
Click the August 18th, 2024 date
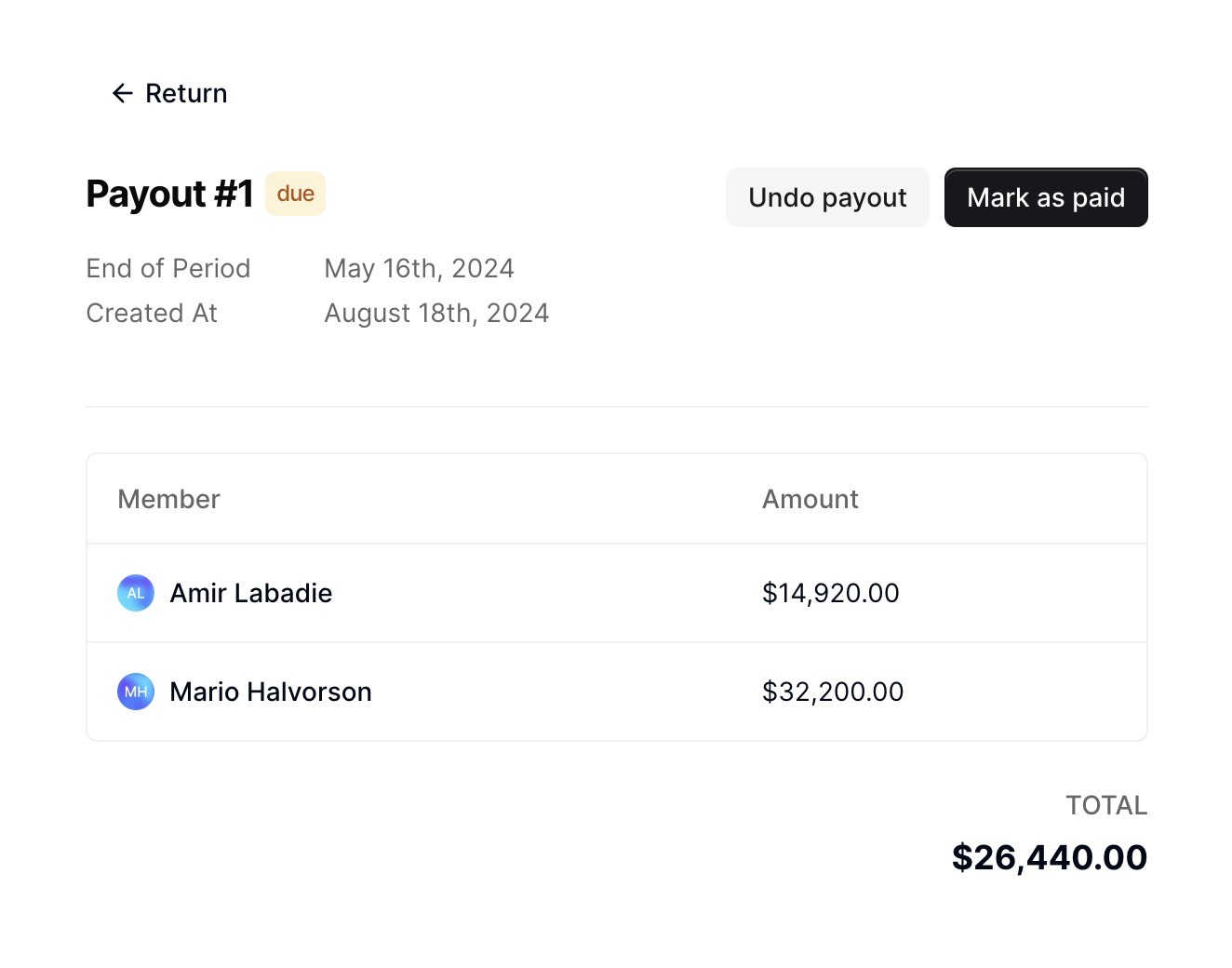click(436, 313)
